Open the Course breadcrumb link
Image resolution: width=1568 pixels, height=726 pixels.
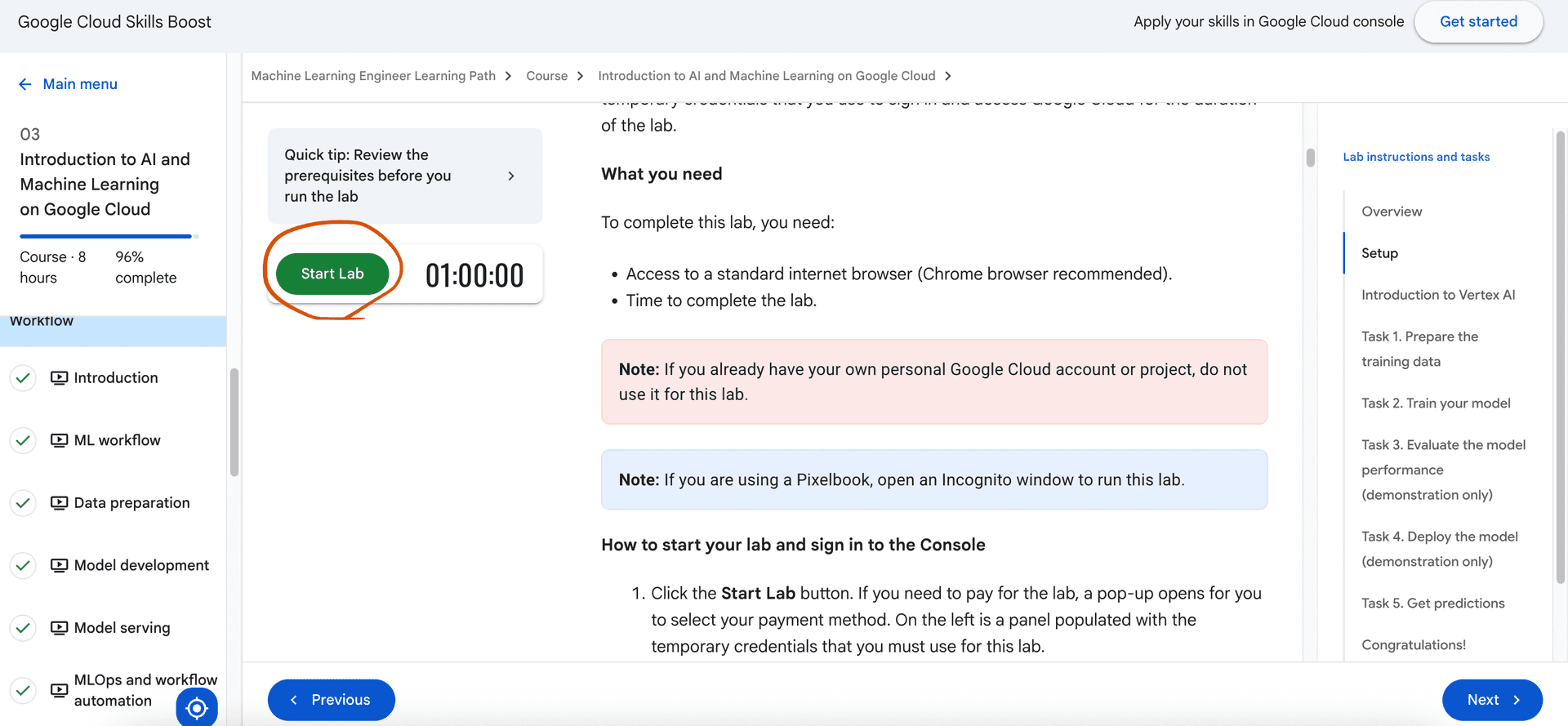[x=546, y=76]
